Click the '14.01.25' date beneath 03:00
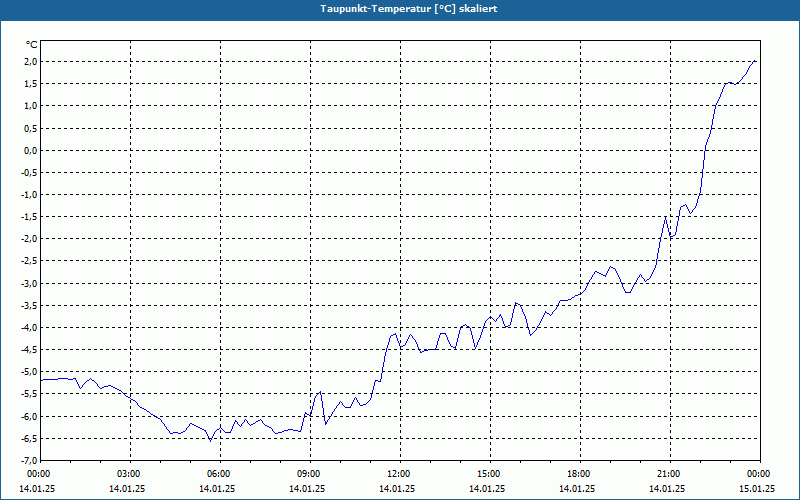Screen dimensions: 800x500 (x=127, y=488)
